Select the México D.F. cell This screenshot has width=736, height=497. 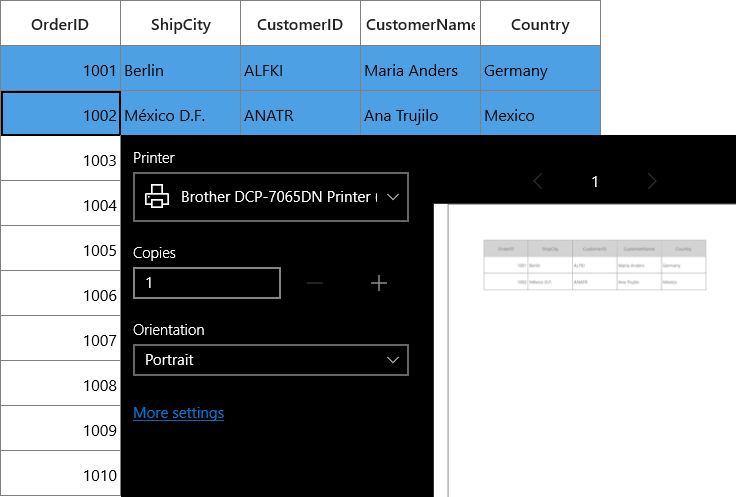pos(181,114)
